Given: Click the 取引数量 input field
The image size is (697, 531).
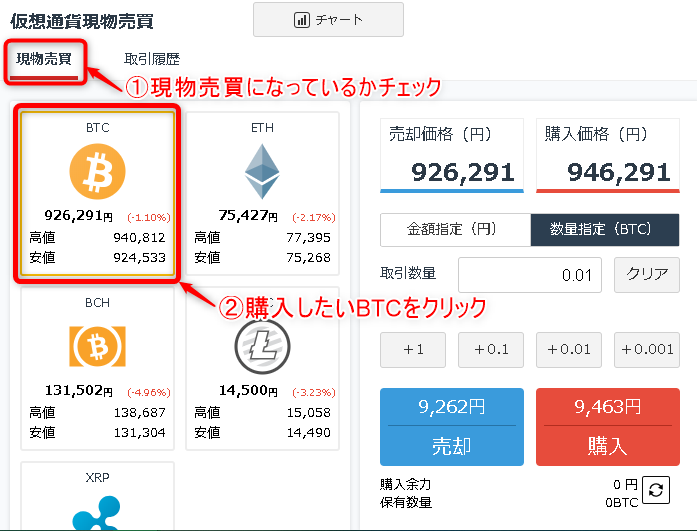Looking at the screenshot, I should (x=530, y=275).
